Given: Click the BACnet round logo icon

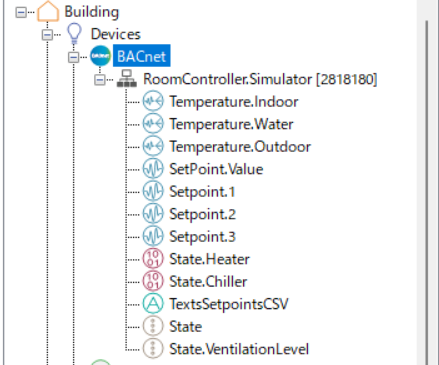Looking at the screenshot, I should (100, 56).
